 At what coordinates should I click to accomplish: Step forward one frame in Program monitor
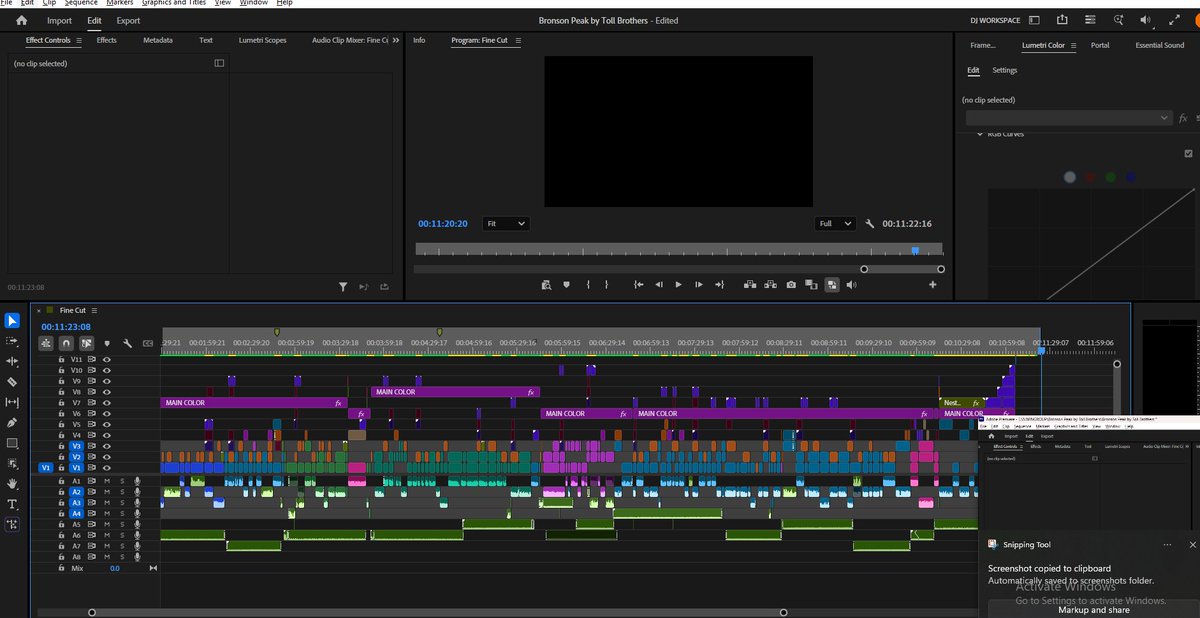699,285
